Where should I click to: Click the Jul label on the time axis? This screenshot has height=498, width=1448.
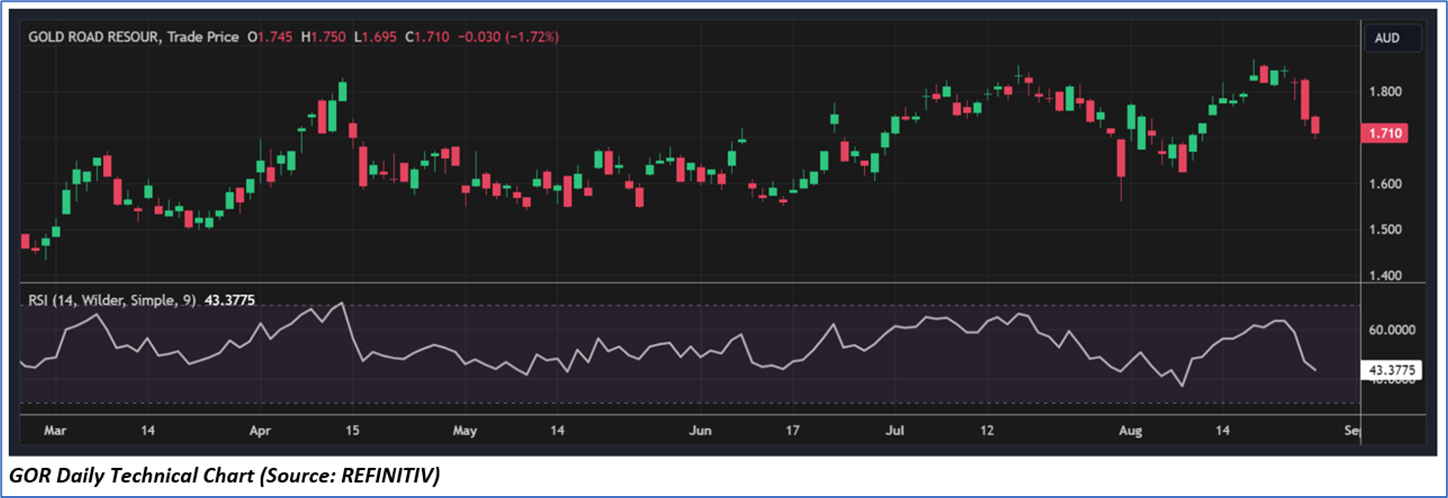coord(895,430)
